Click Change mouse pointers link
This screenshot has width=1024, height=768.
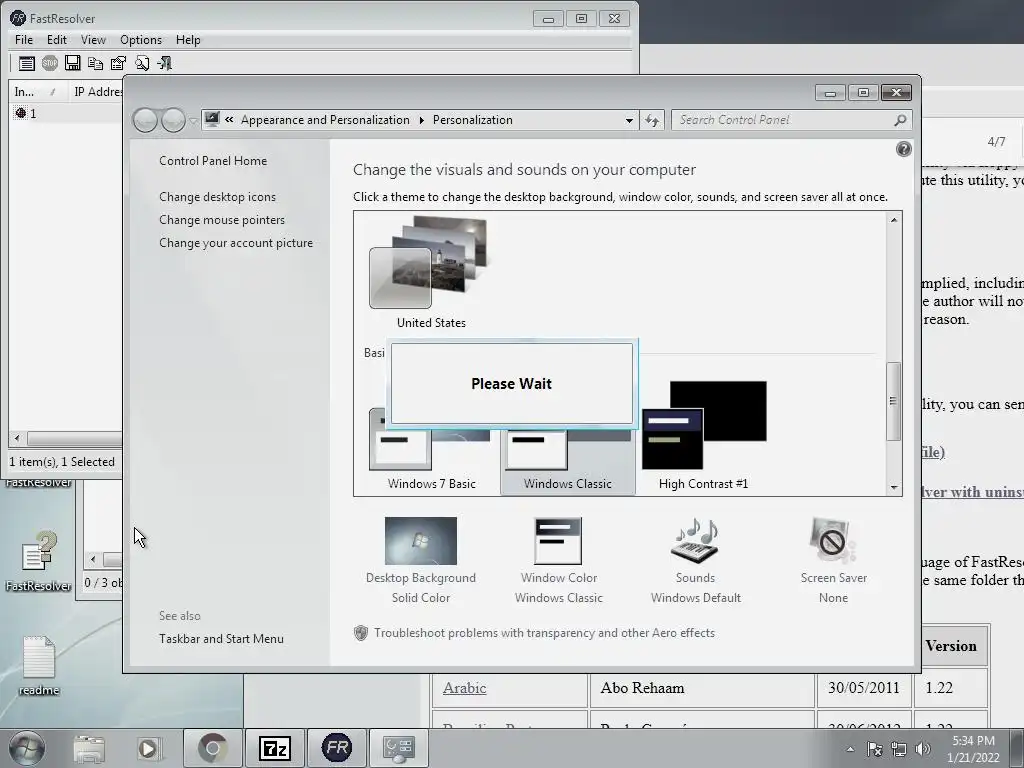[222, 219]
